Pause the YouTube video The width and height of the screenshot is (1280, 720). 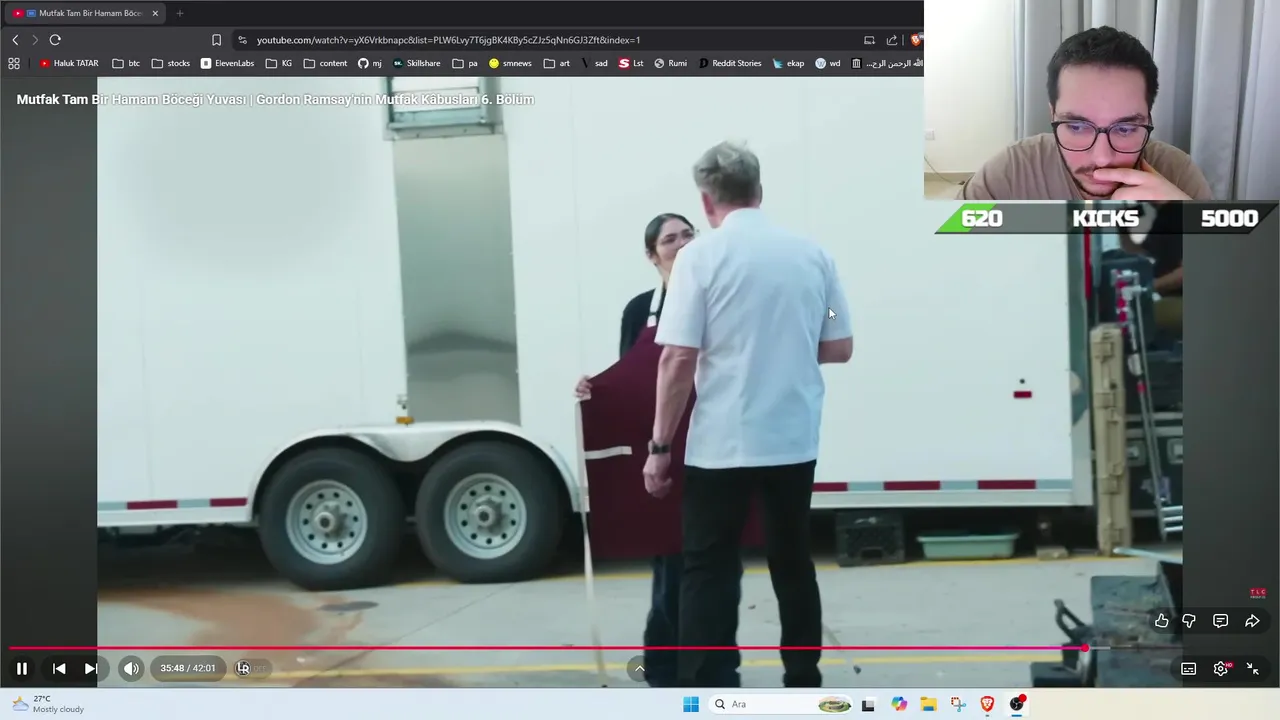[x=22, y=668]
